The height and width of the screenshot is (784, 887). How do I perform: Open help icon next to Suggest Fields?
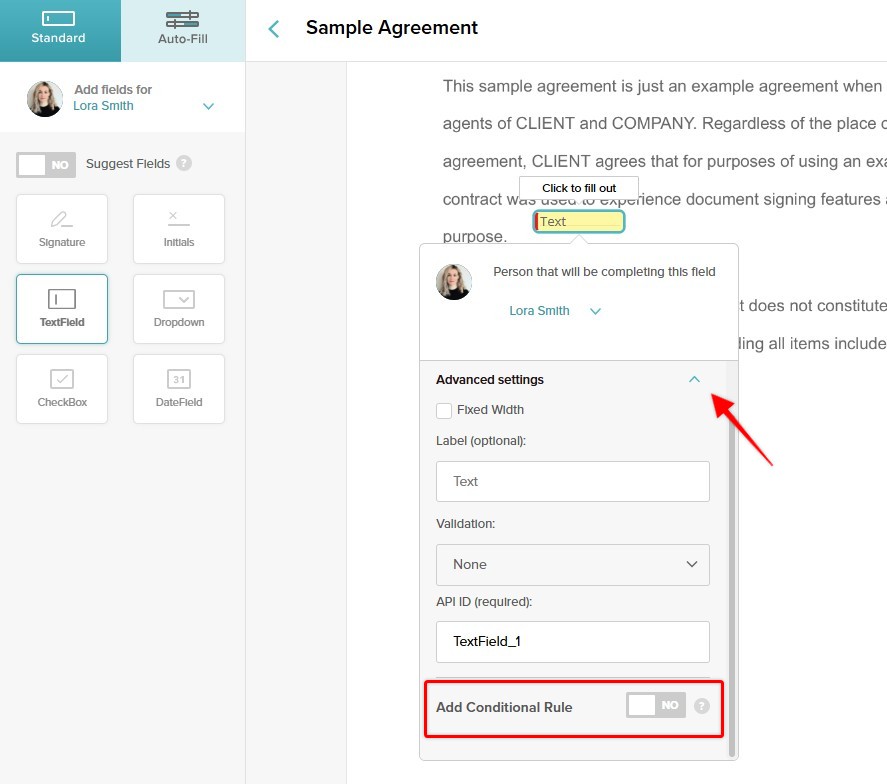(184, 163)
